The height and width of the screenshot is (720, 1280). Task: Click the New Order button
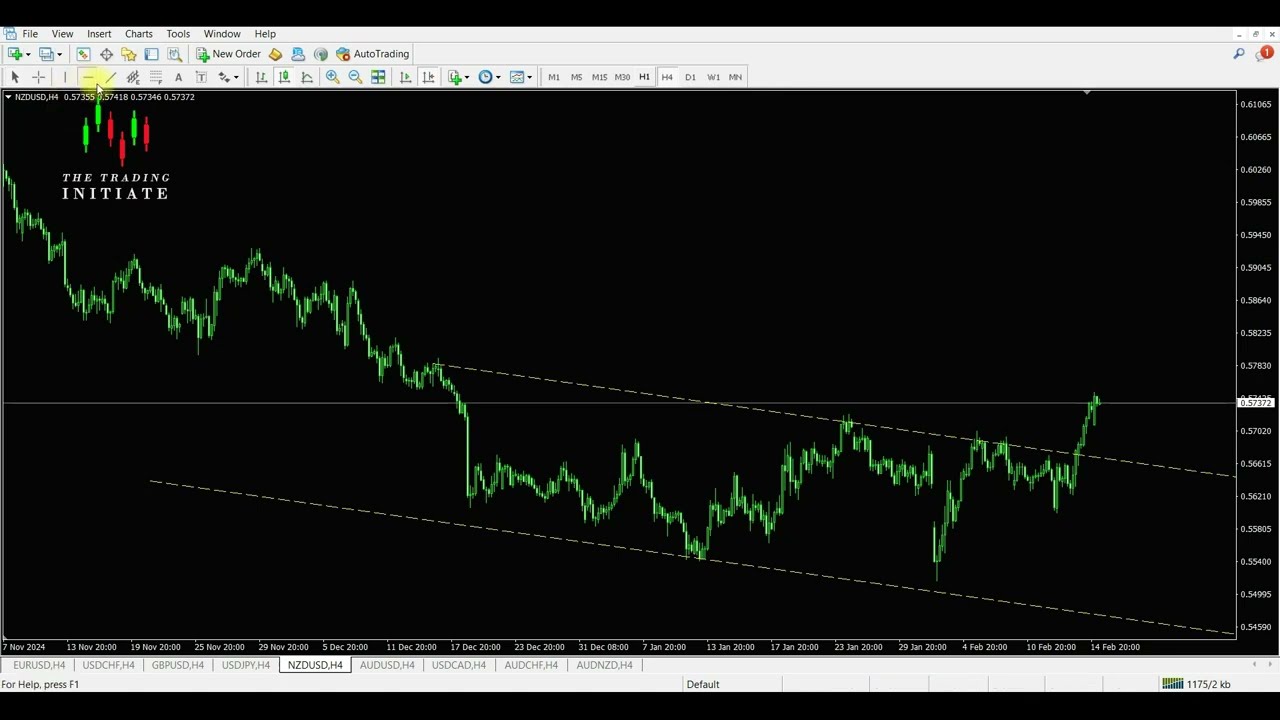tap(228, 54)
